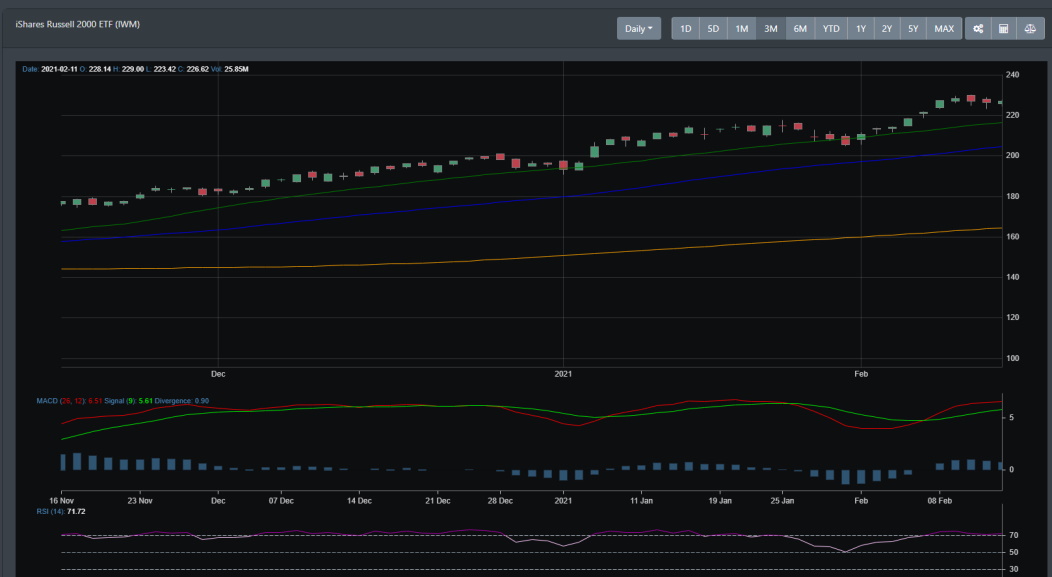Open the chart indicator settings gears icon

(978, 29)
